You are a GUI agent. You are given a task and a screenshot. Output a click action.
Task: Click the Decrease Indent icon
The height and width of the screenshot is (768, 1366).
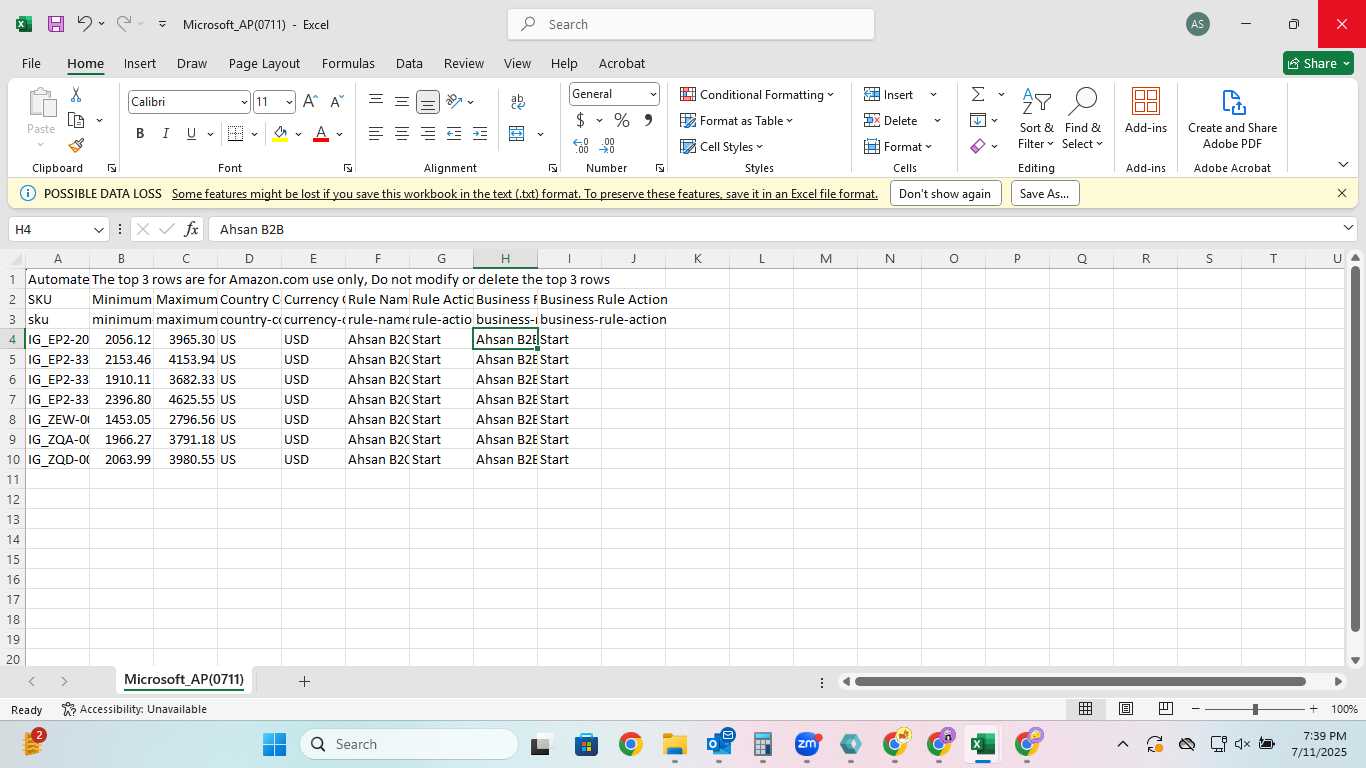pyautogui.click(x=454, y=133)
